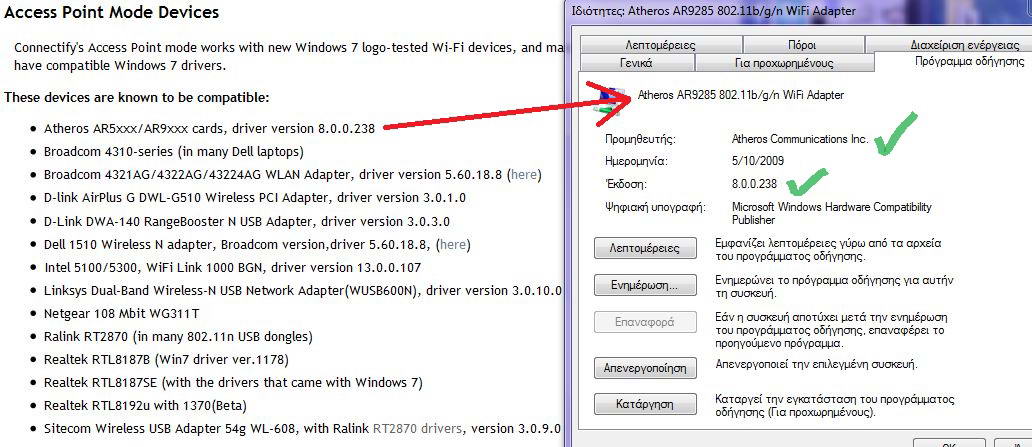Viewport: 1032px width, 447px height.
Task: Switch to the Πόροι tab
Action: click(x=802, y=45)
